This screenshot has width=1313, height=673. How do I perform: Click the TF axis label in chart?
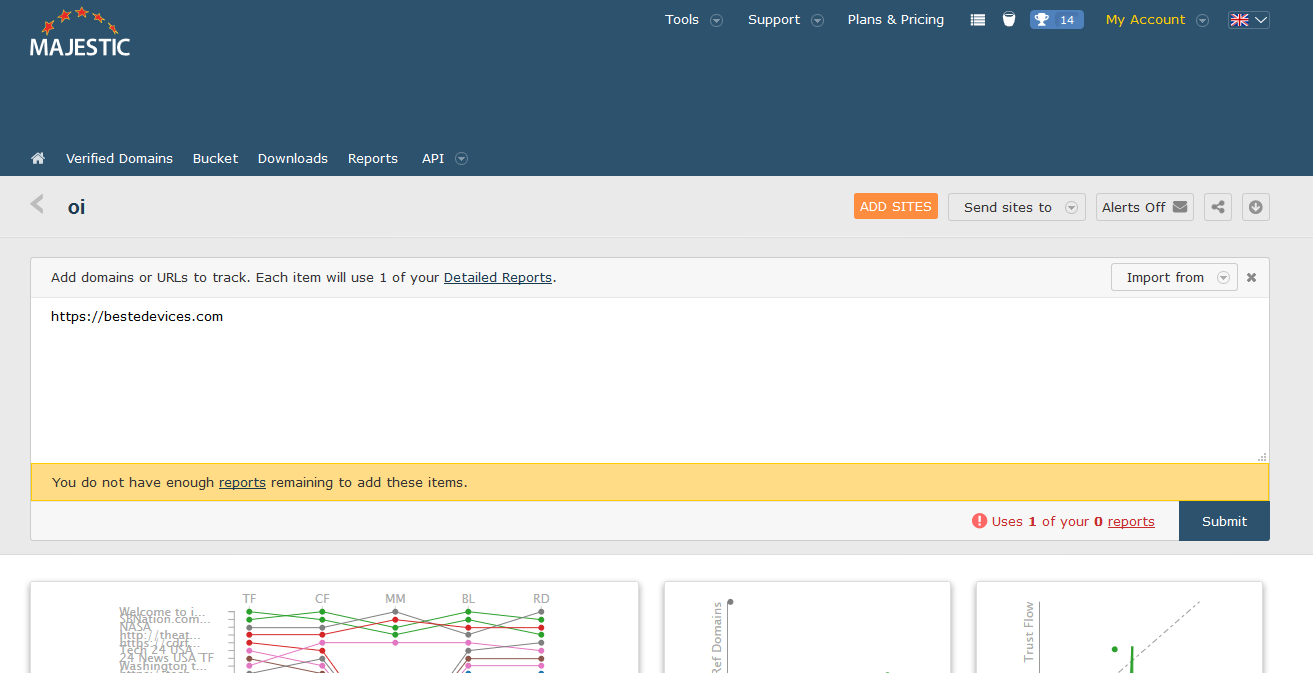click(x=249, y=599)
